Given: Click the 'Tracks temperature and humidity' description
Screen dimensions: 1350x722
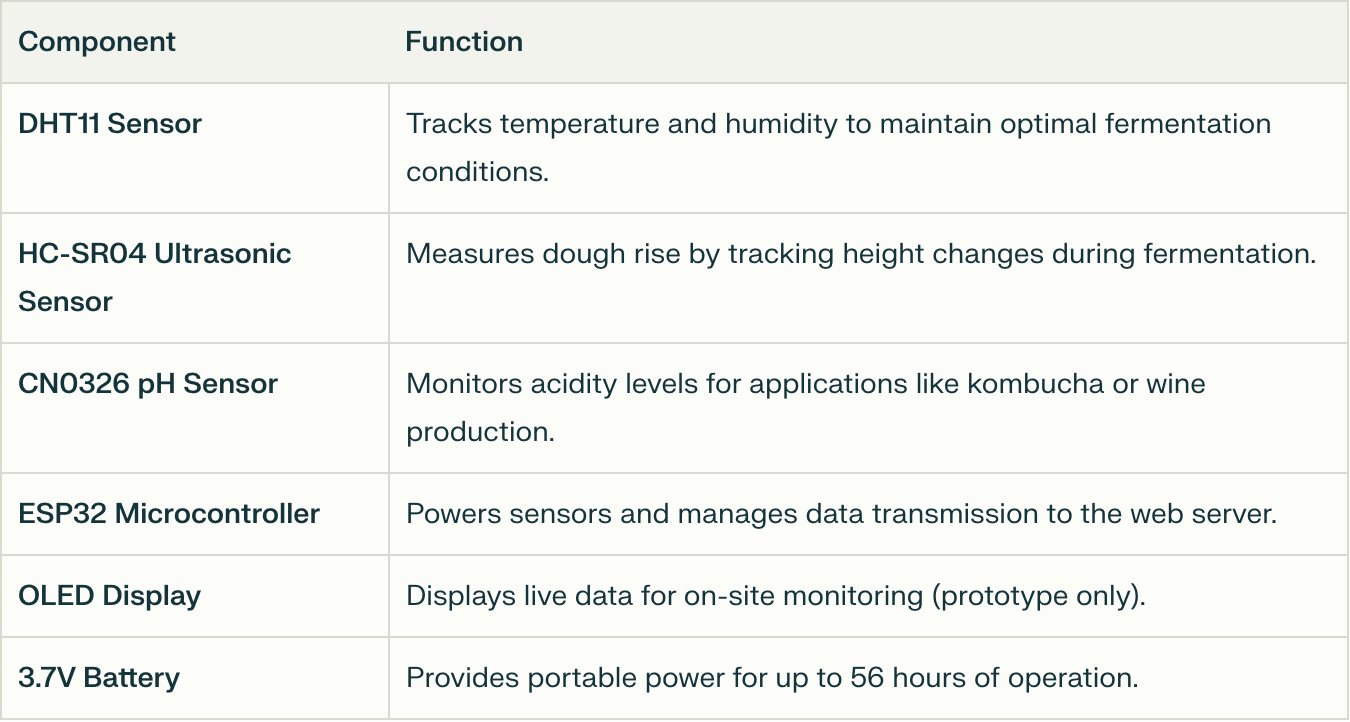Looking at the screenshot, I should point(838,147).
